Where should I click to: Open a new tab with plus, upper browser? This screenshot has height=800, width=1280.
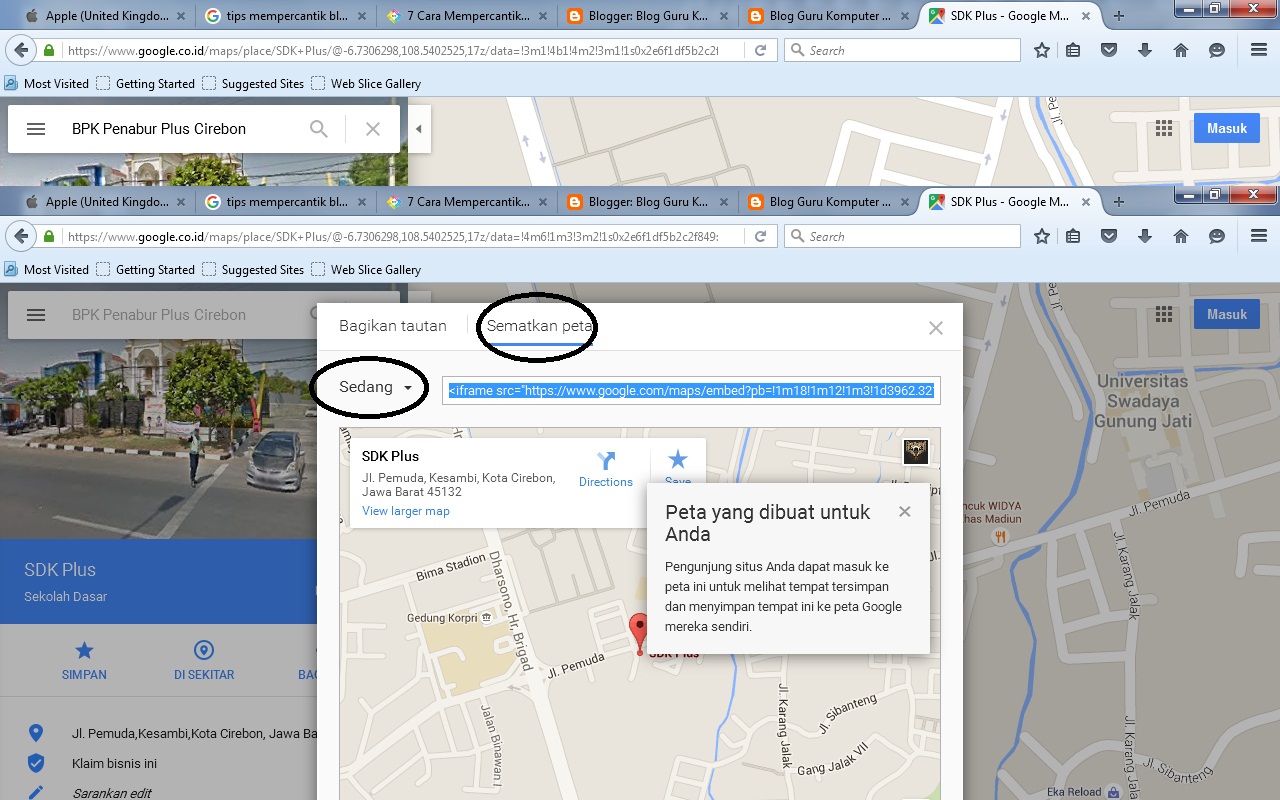click(1119, 16)
